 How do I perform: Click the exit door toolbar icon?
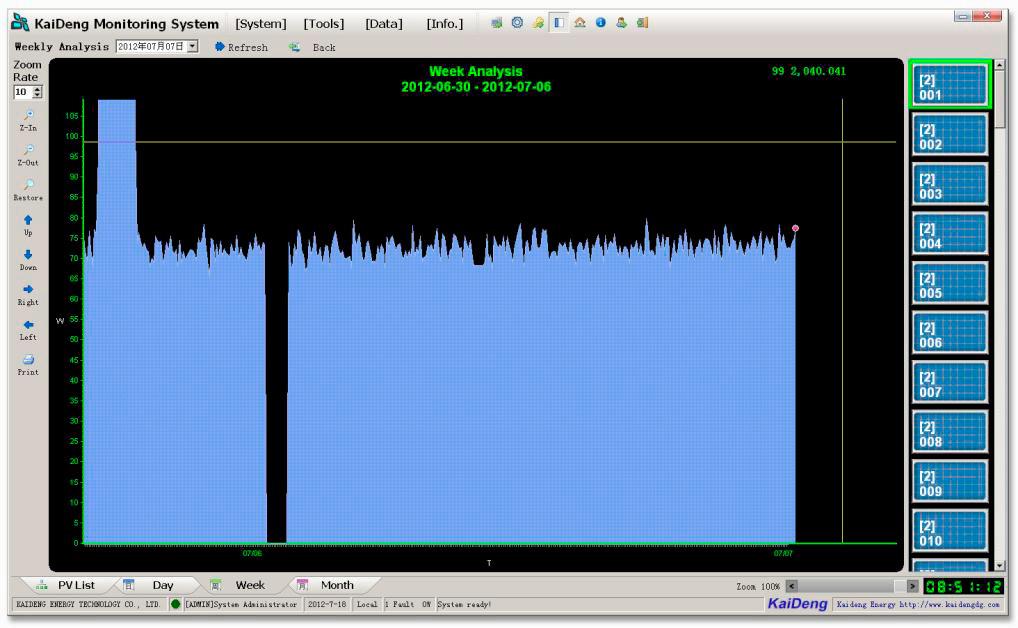tap(642, 23)
